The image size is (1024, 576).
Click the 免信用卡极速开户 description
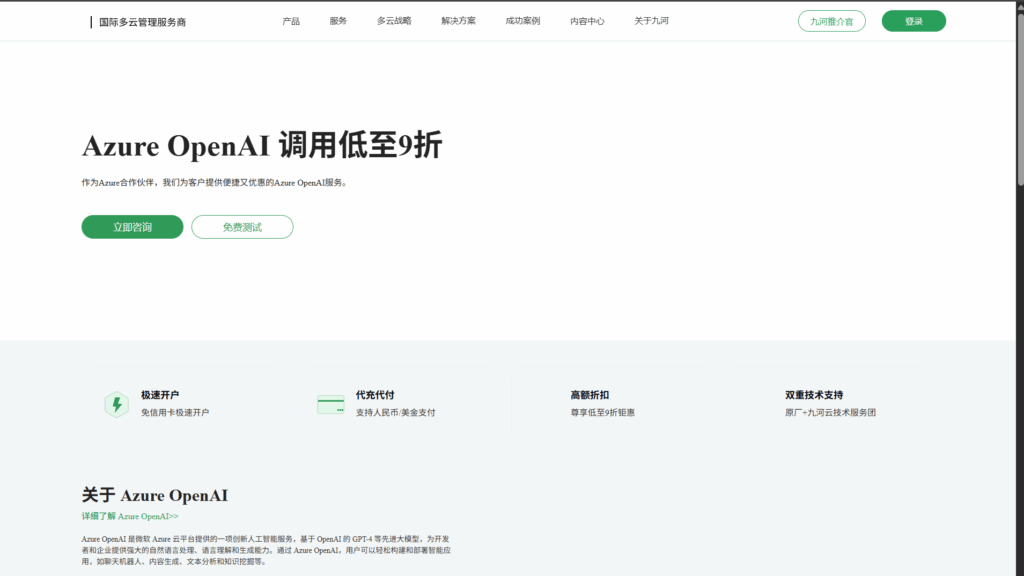point(175,413)
